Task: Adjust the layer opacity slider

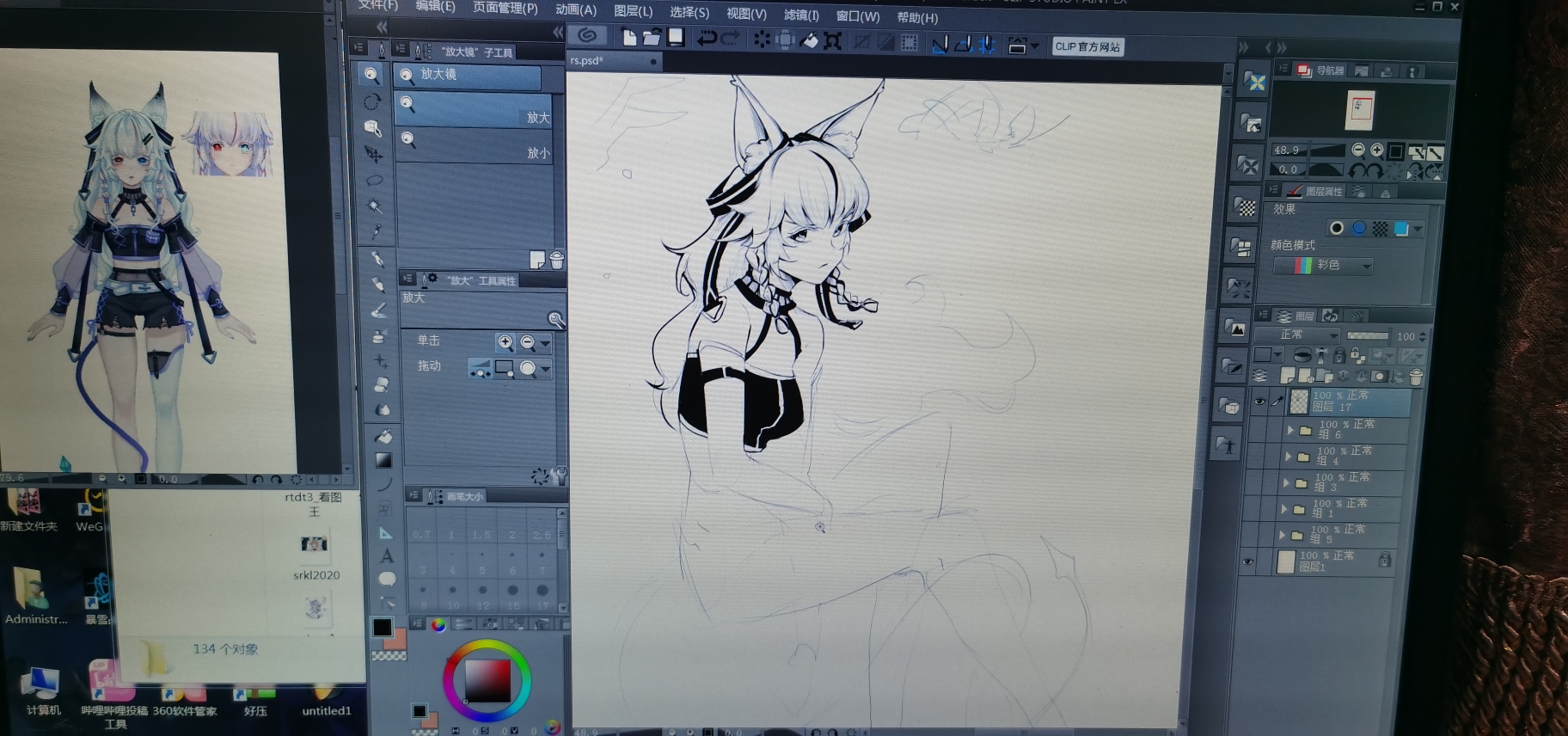Action: (x=1368, y=335)
